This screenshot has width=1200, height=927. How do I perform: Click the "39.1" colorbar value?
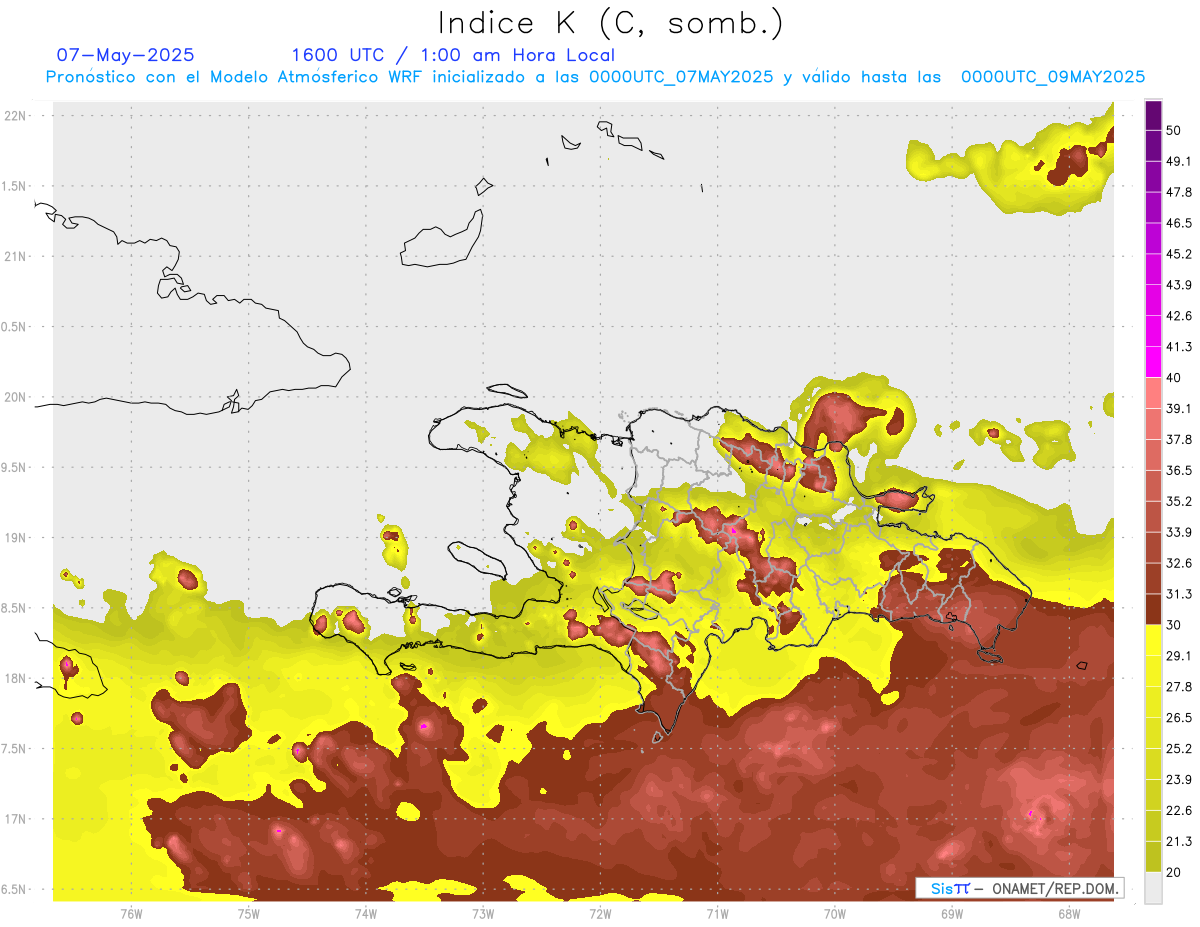coord(1178,408)
